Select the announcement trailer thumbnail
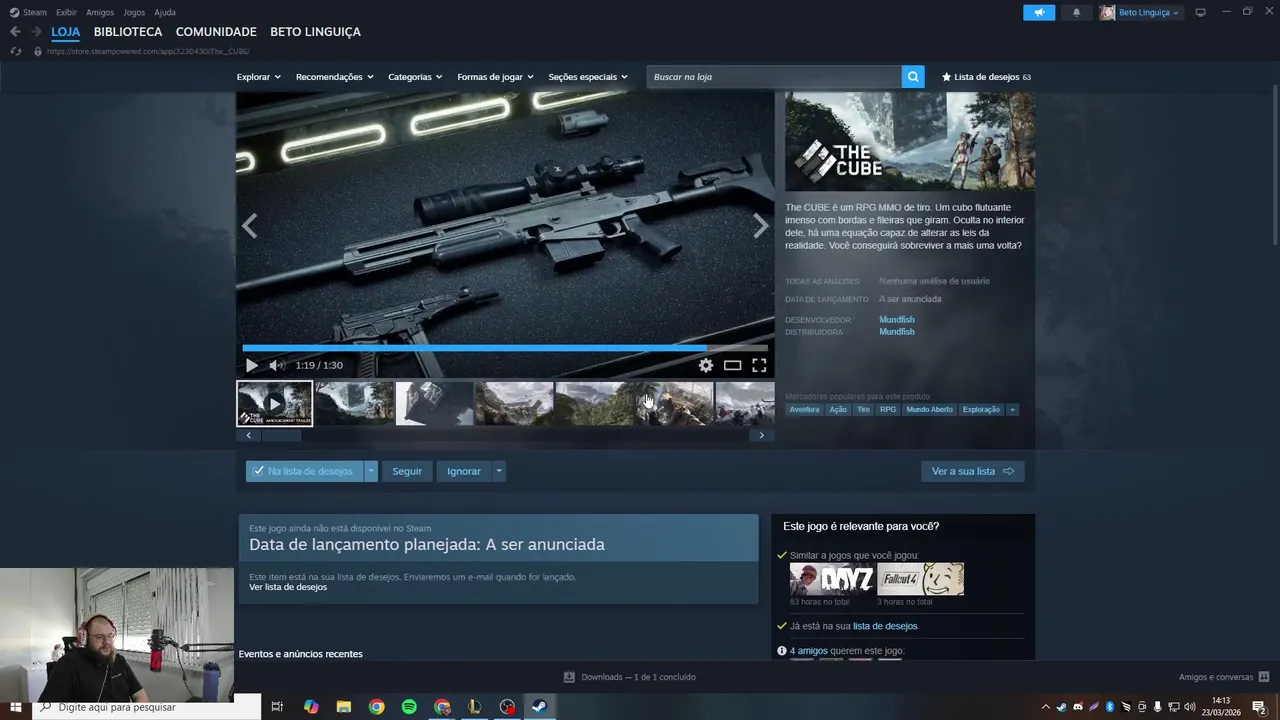Viewport: 1280px width, 720px height. [274, 404]
